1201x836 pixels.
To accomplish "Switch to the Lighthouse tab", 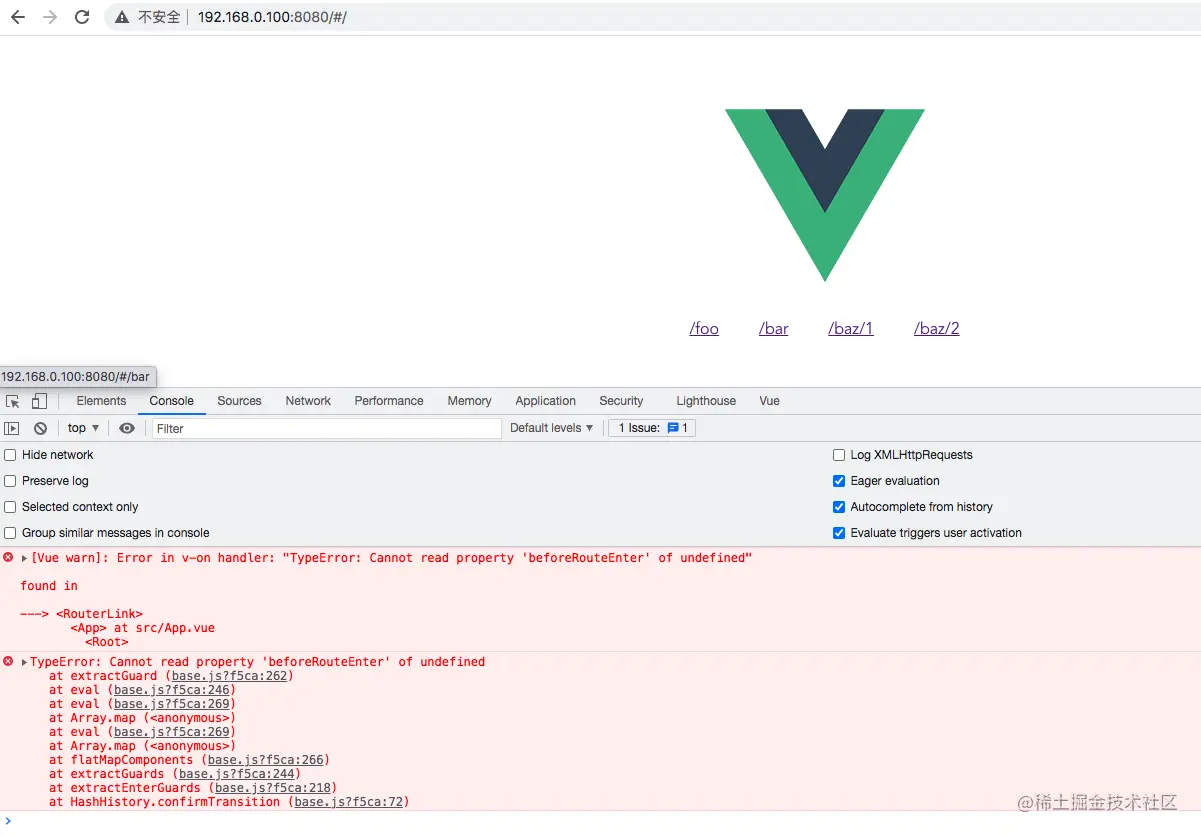I will (x=706, y=401).
